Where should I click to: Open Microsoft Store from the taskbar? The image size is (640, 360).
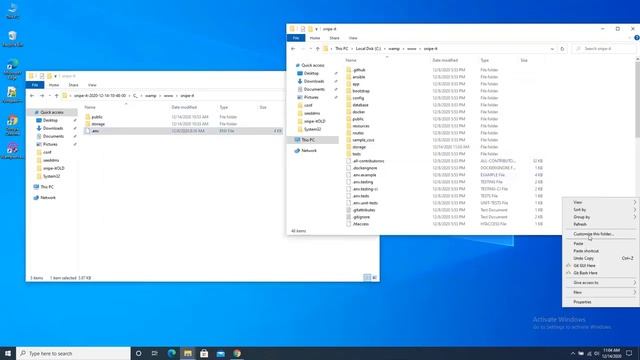(204, 353)
